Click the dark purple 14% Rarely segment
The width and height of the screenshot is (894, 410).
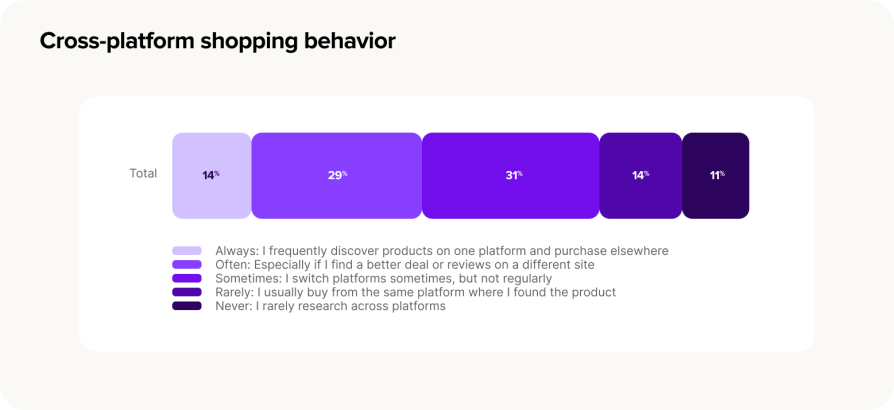pos(641,176)
